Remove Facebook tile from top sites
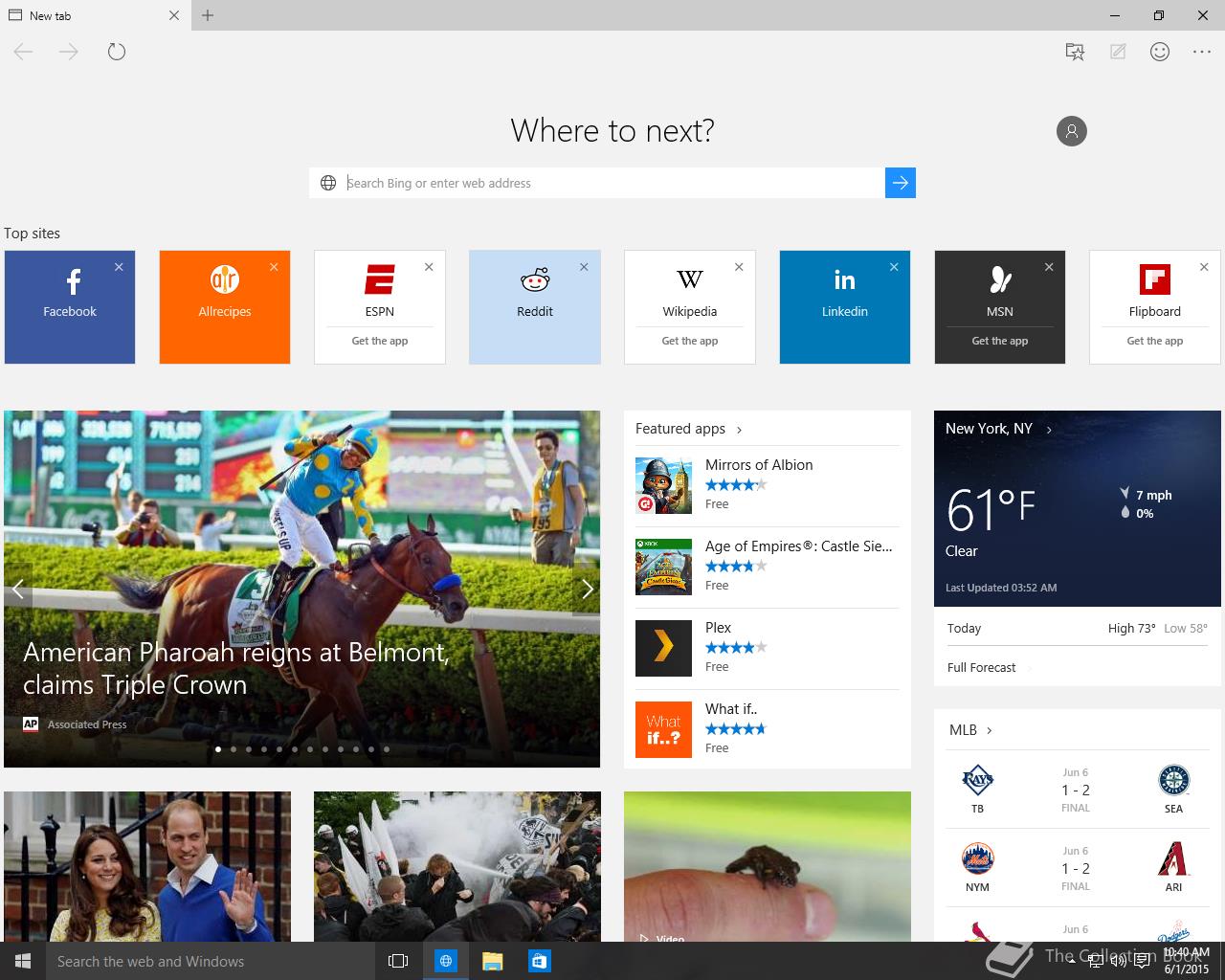 [119, 267]
